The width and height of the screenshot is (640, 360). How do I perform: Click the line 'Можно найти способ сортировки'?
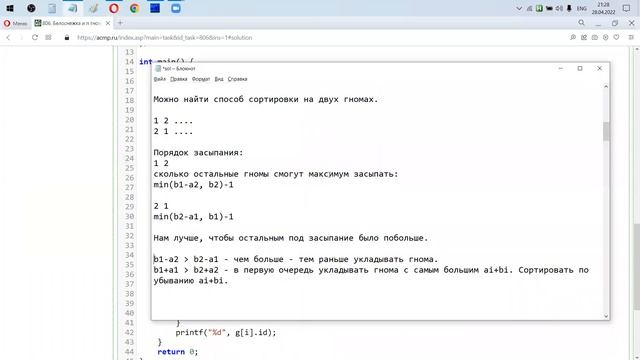pyautogui.click(x=266, y=99)
